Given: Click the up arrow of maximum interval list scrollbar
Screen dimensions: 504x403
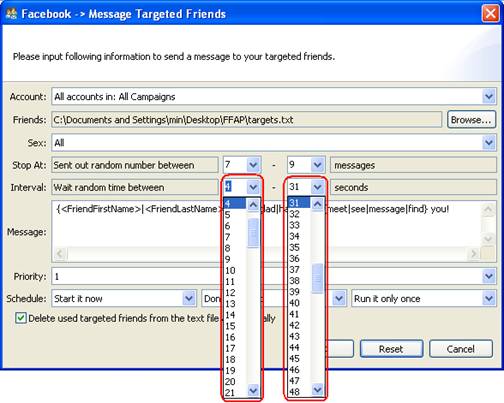Looking at the screenshot, I should 317,203.
